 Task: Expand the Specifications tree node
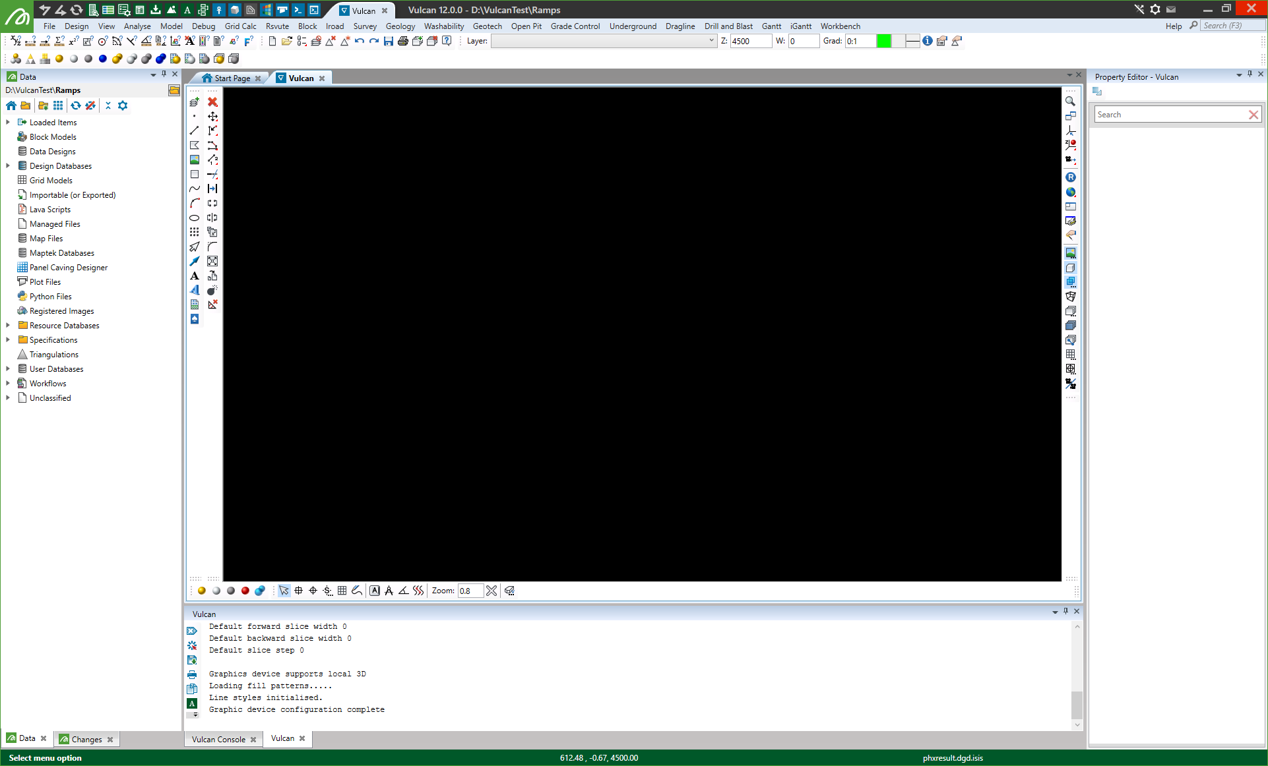[8, 340]
